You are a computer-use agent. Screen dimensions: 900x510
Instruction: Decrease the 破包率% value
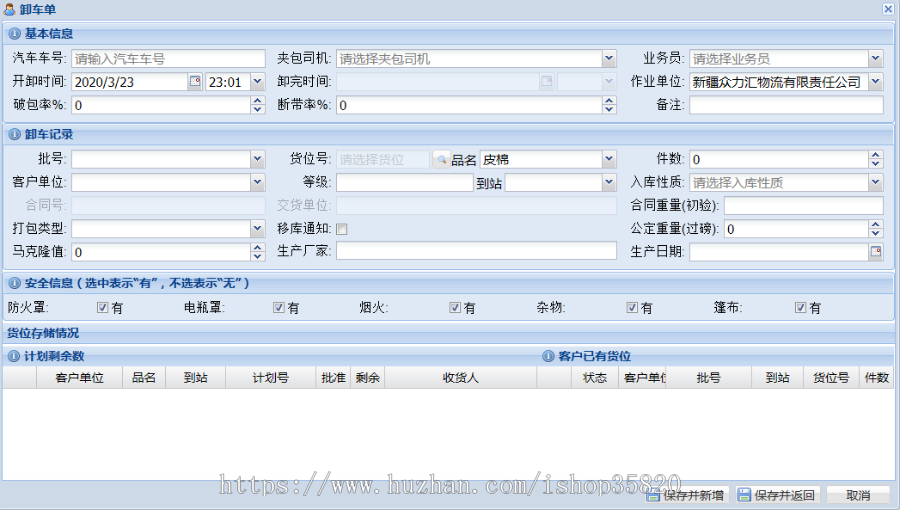pos(258,109)
